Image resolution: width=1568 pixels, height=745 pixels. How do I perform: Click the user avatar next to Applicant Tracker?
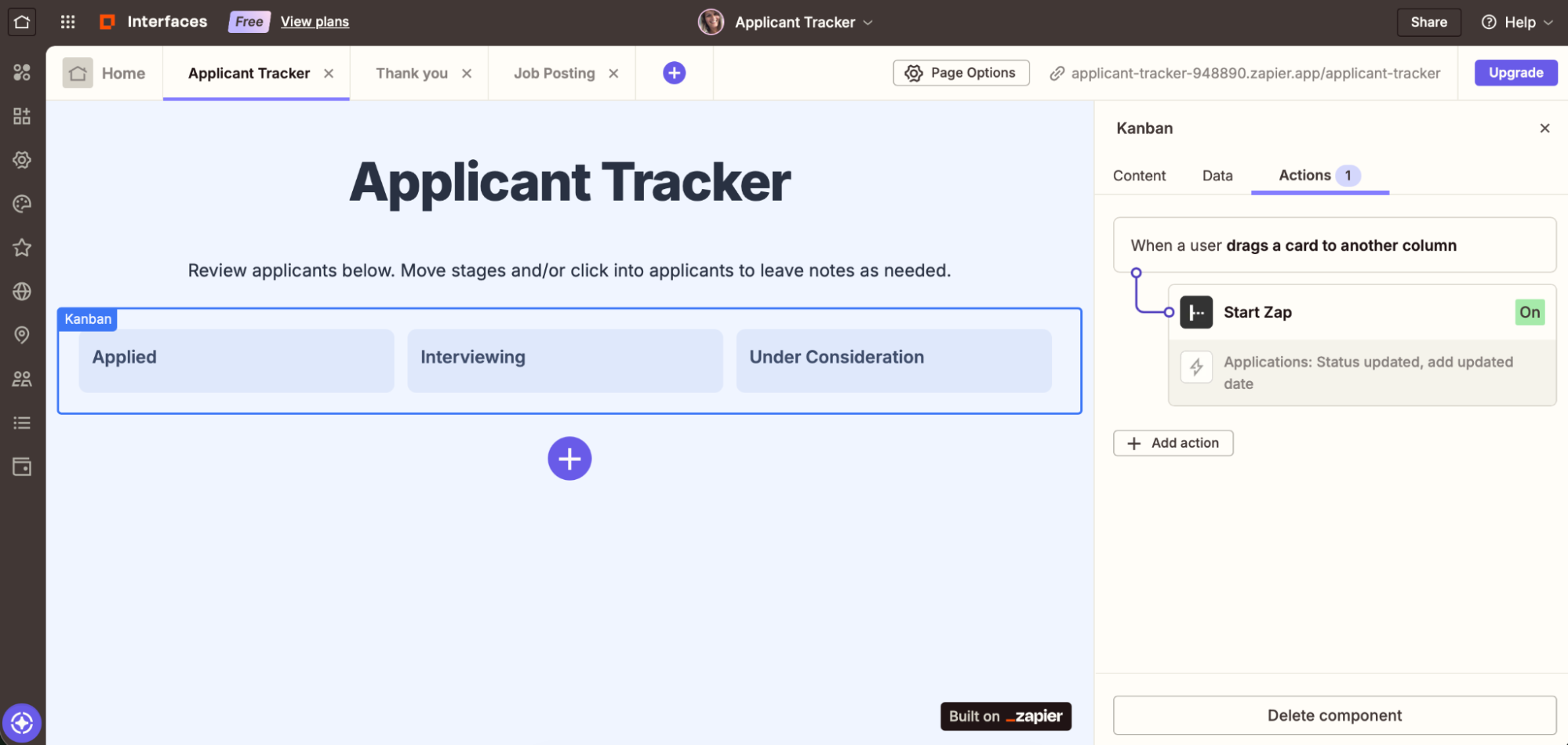click(711, 22)
